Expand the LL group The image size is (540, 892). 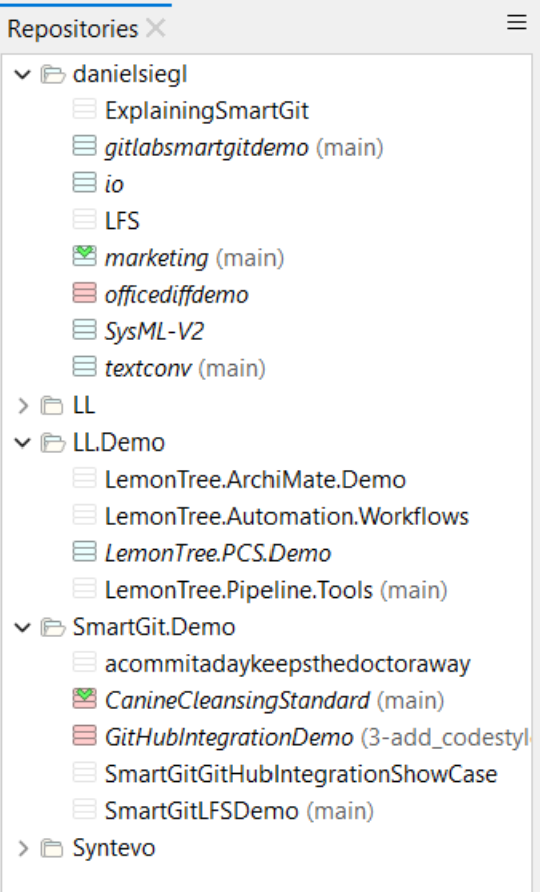coord(23,406)
